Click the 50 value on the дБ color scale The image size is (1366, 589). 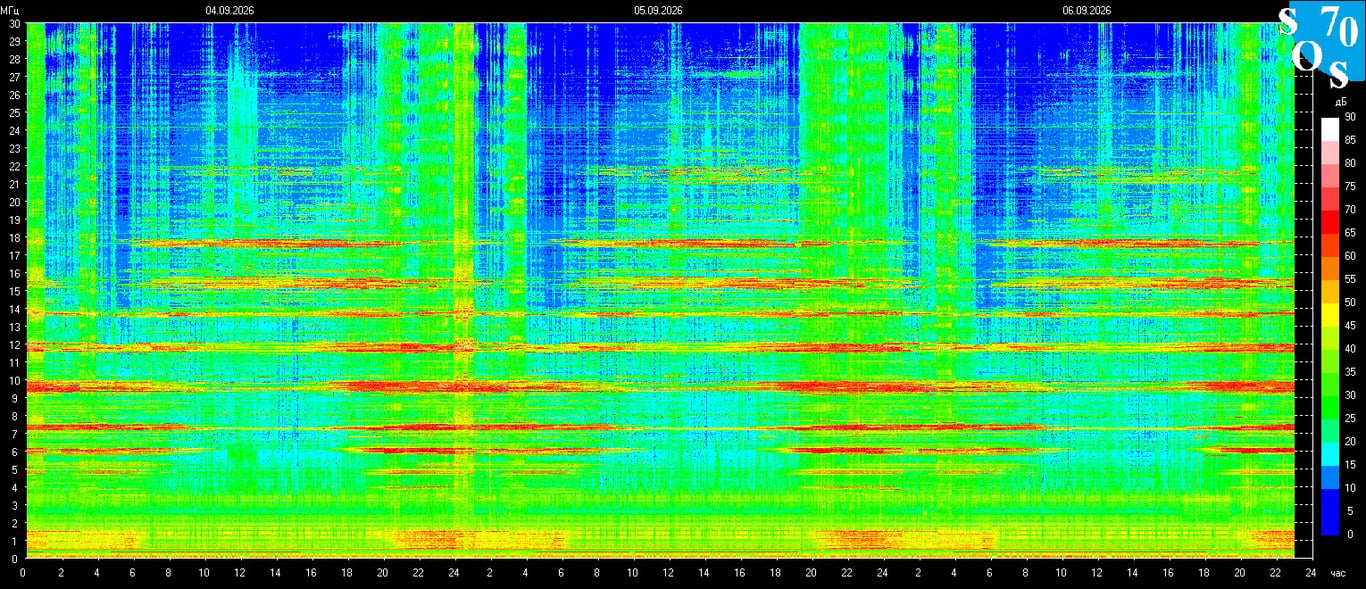coord(1350,302)
